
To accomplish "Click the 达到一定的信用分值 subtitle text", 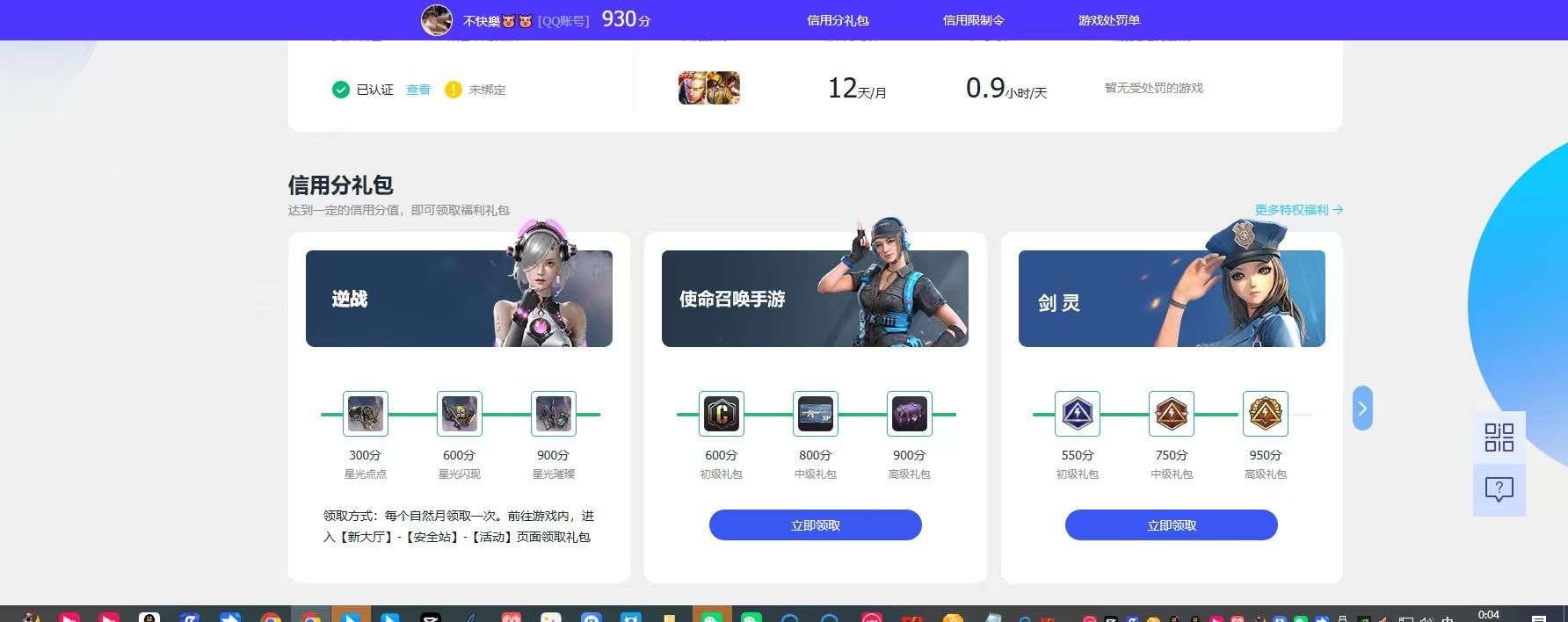I will click(x=399, y=210).
